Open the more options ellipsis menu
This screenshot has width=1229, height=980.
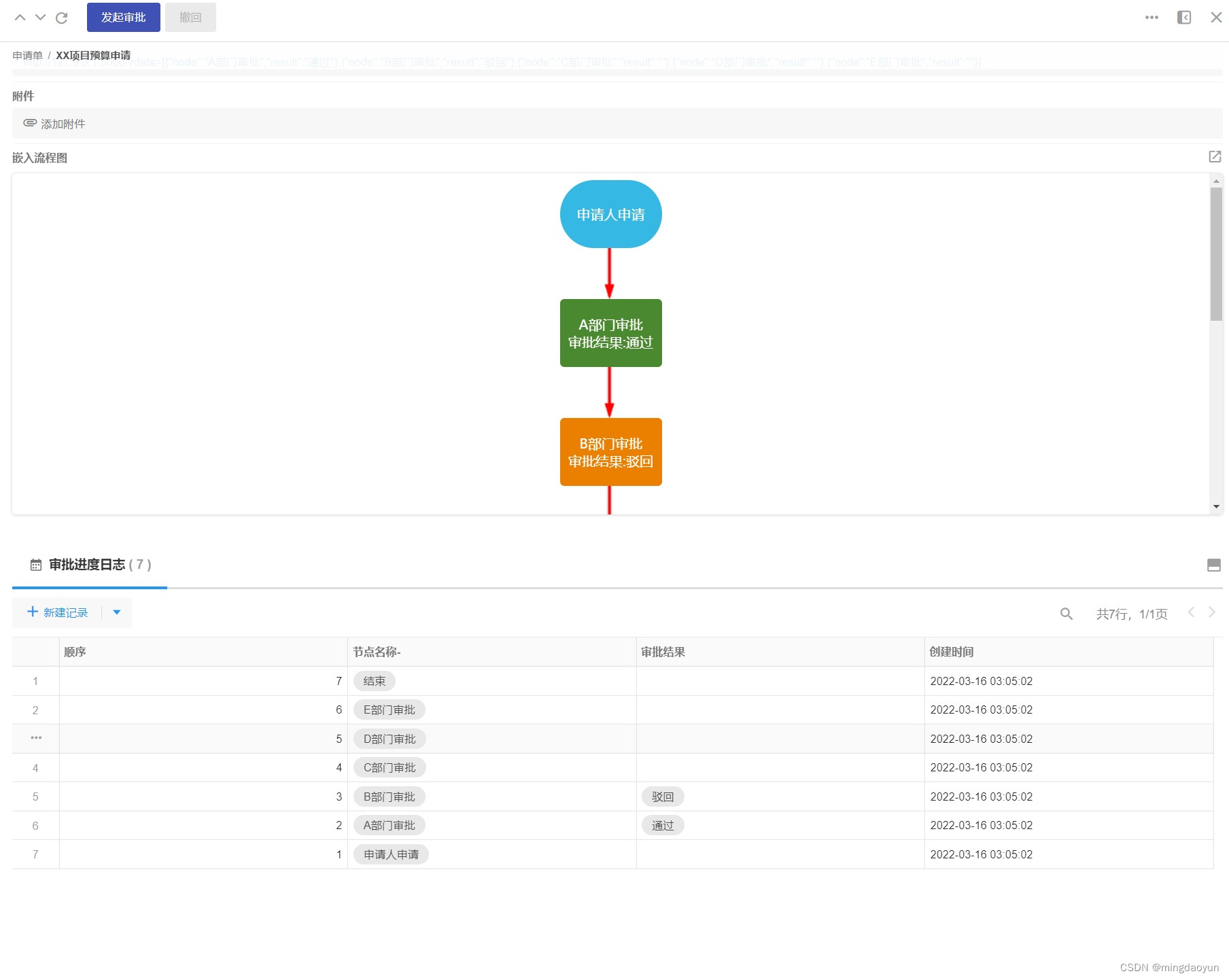pos(1152,18)
